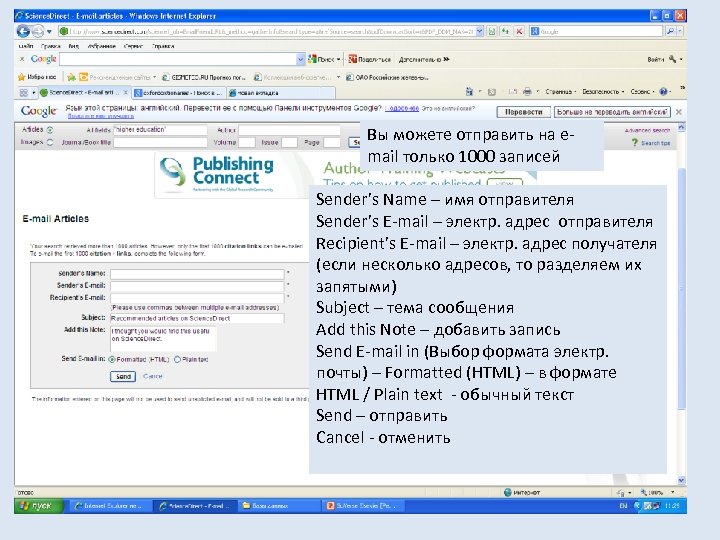The height and width of the screenshot is (540, 720).
Task: Open the Google Search button dropdown arrow
Action: [x=338, y=59]
